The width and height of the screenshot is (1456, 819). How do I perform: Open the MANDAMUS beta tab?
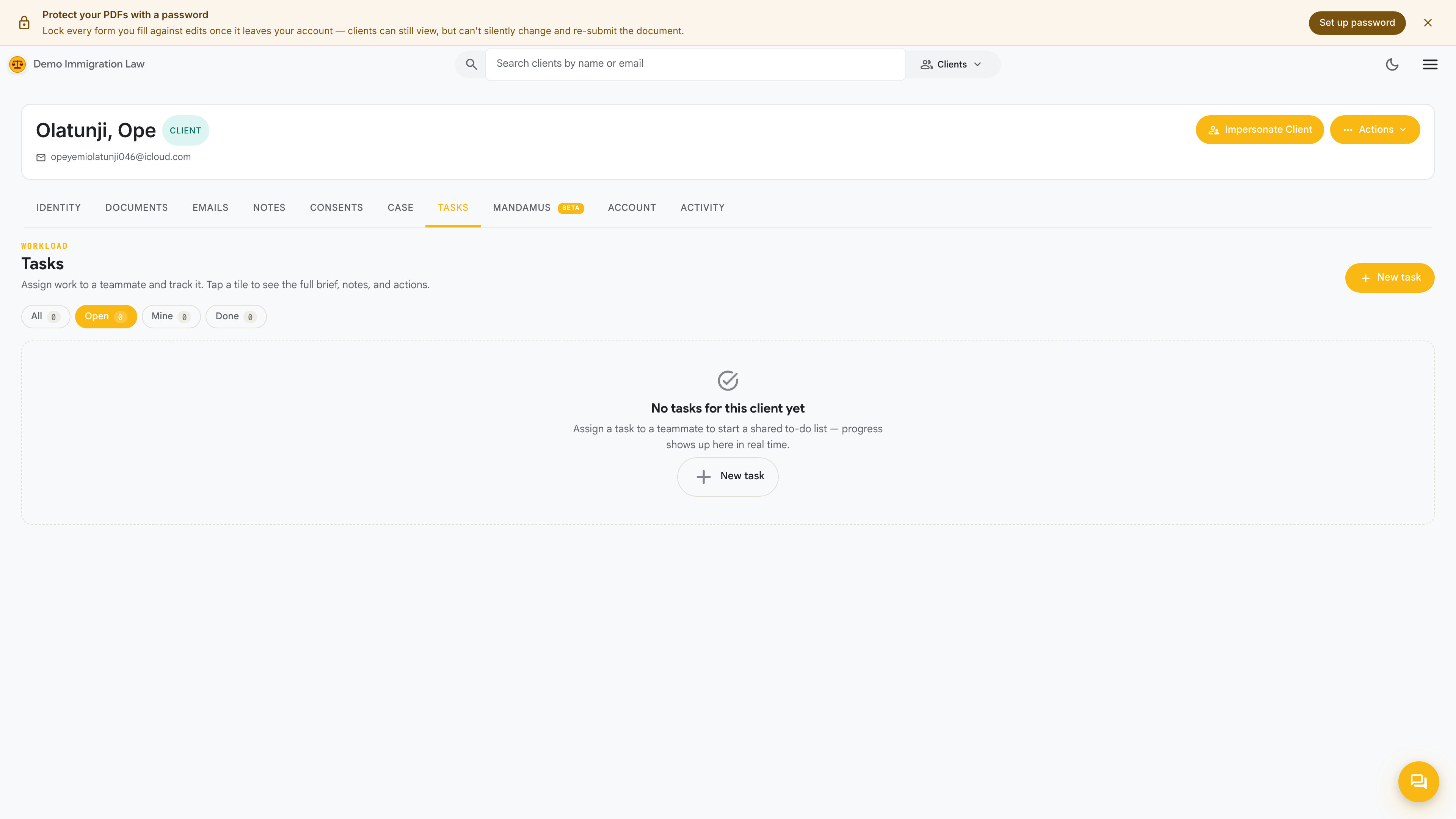coord(538,207)
